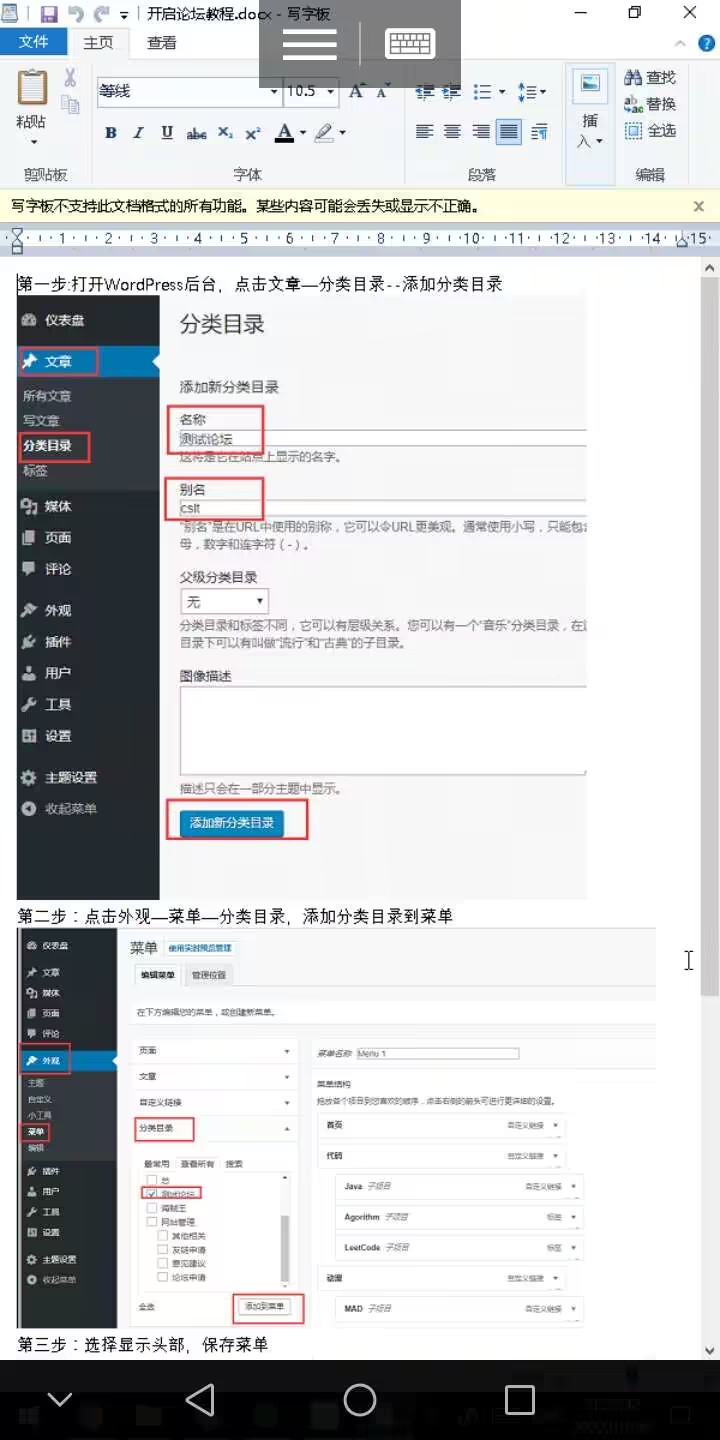Screen dimensions: 720x1440
Task: Click the 全选 select all button
Action: (x=649, y=131)
